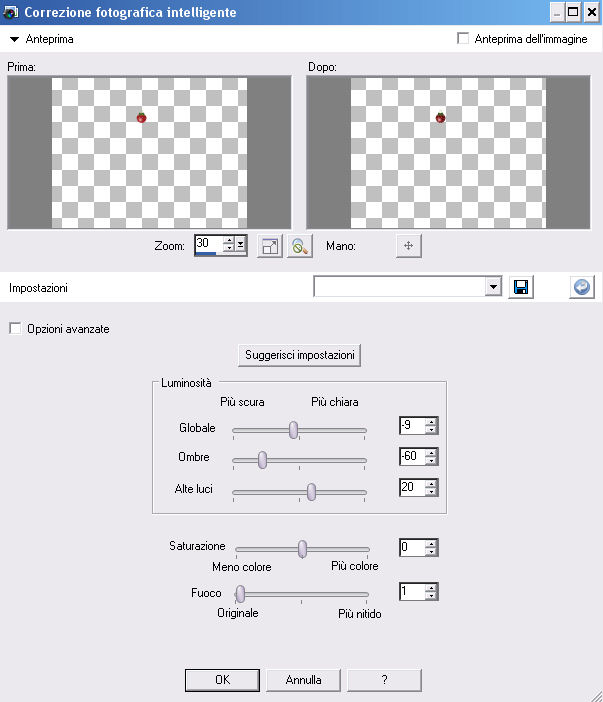Click the Alte luci value field
Image resolution: width=603 pixels, height=702 pixels.
coord(412,487)
